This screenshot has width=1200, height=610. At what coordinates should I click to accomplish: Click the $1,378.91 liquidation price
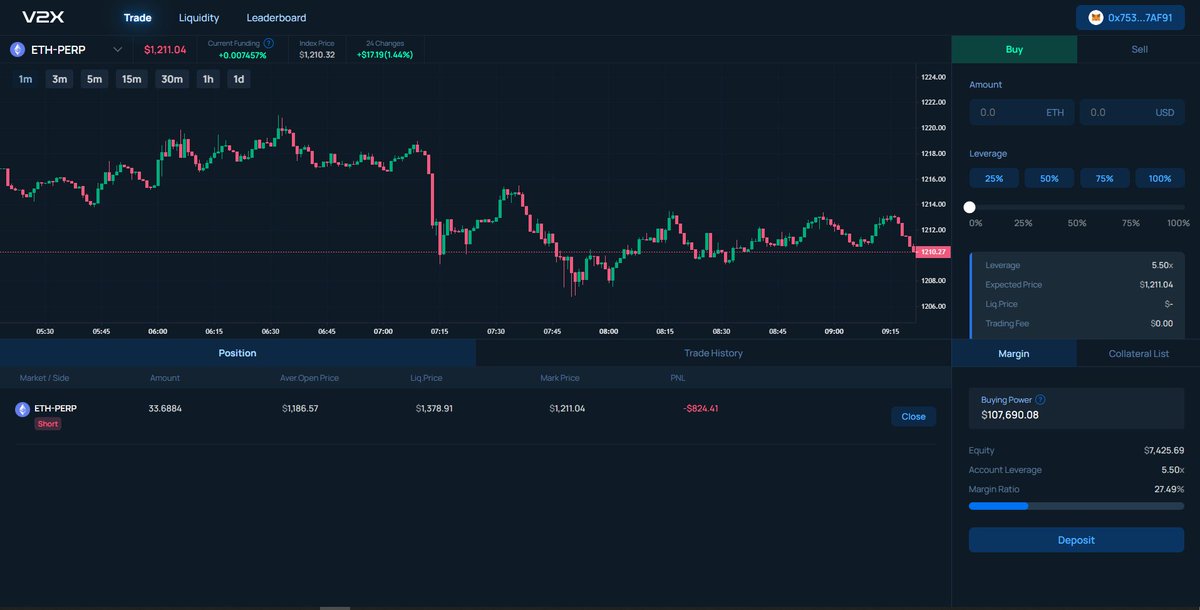click(434, 408)
